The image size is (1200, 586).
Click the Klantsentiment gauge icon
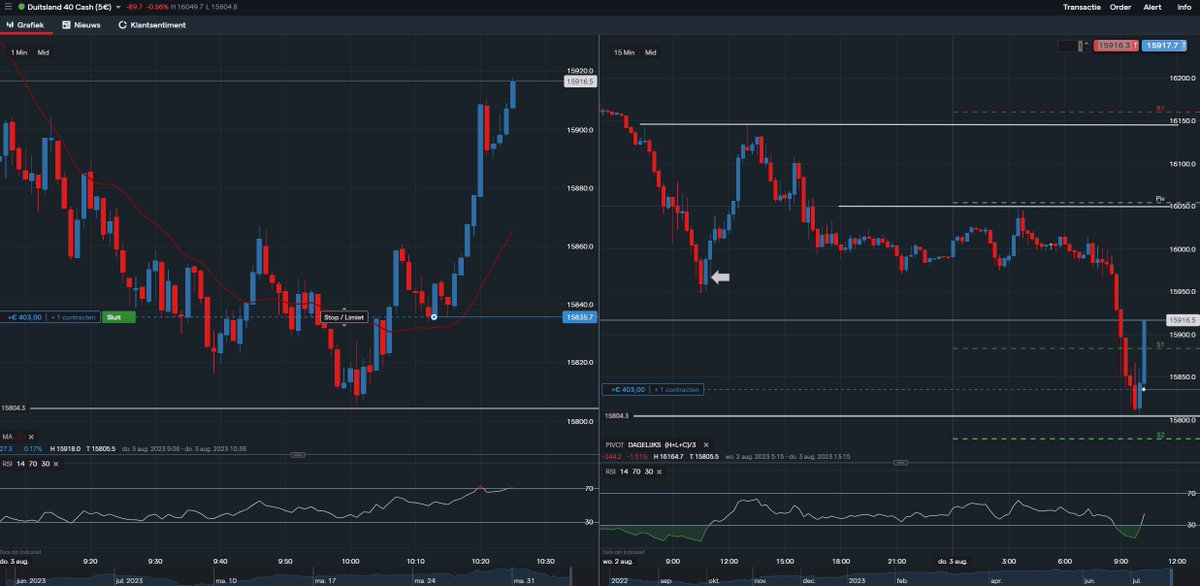123,25
